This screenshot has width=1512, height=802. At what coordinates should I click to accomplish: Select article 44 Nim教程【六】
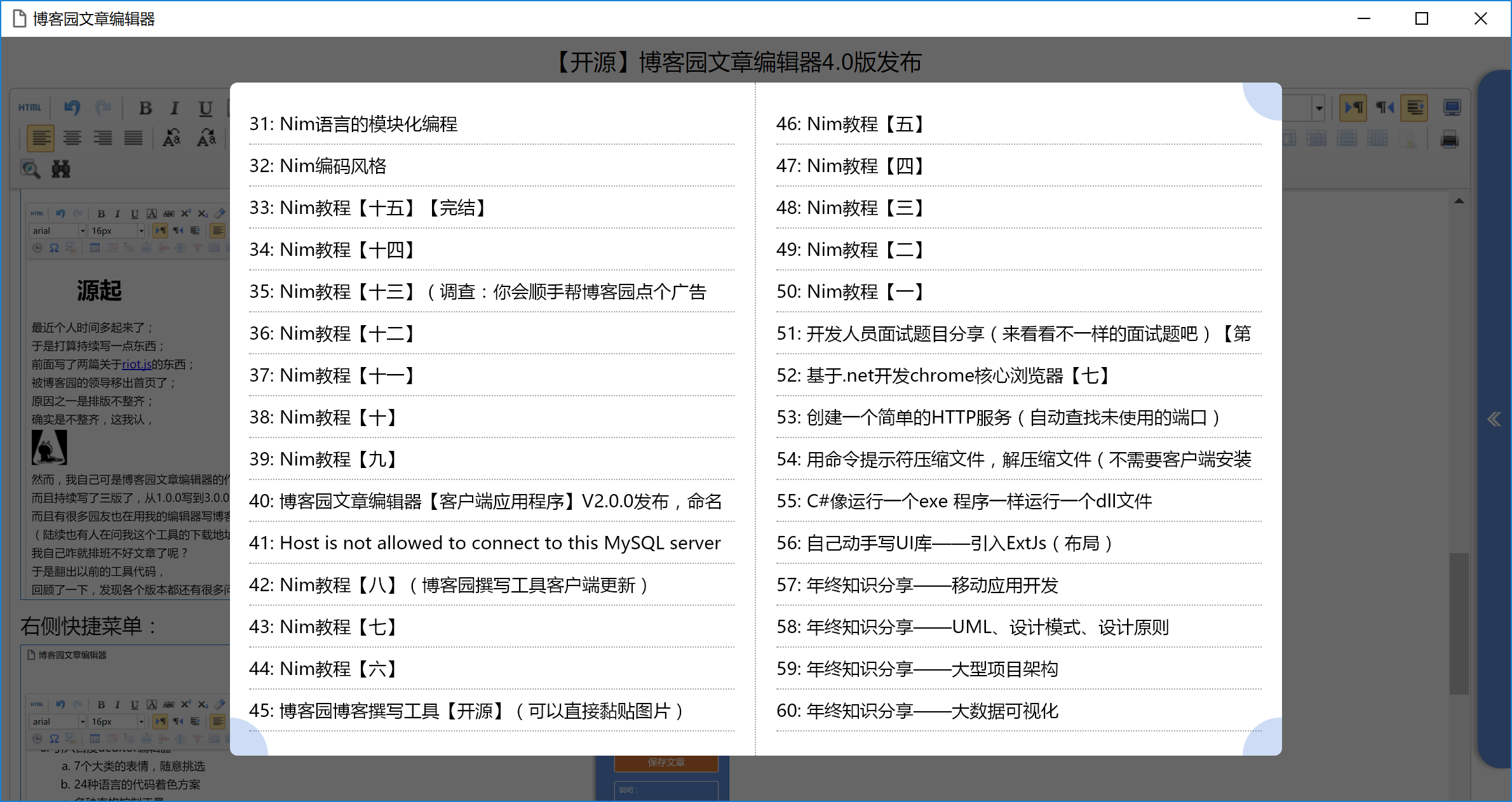click(x=492, y=669)
